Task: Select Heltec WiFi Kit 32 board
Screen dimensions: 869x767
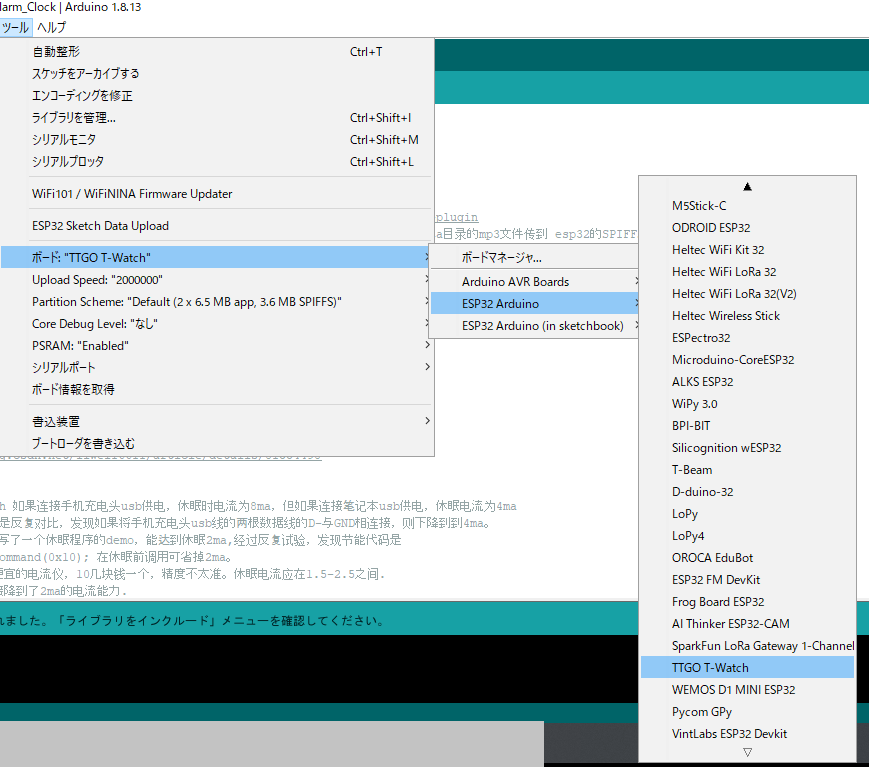Action: pyautogui.click(x=747, y=250)
